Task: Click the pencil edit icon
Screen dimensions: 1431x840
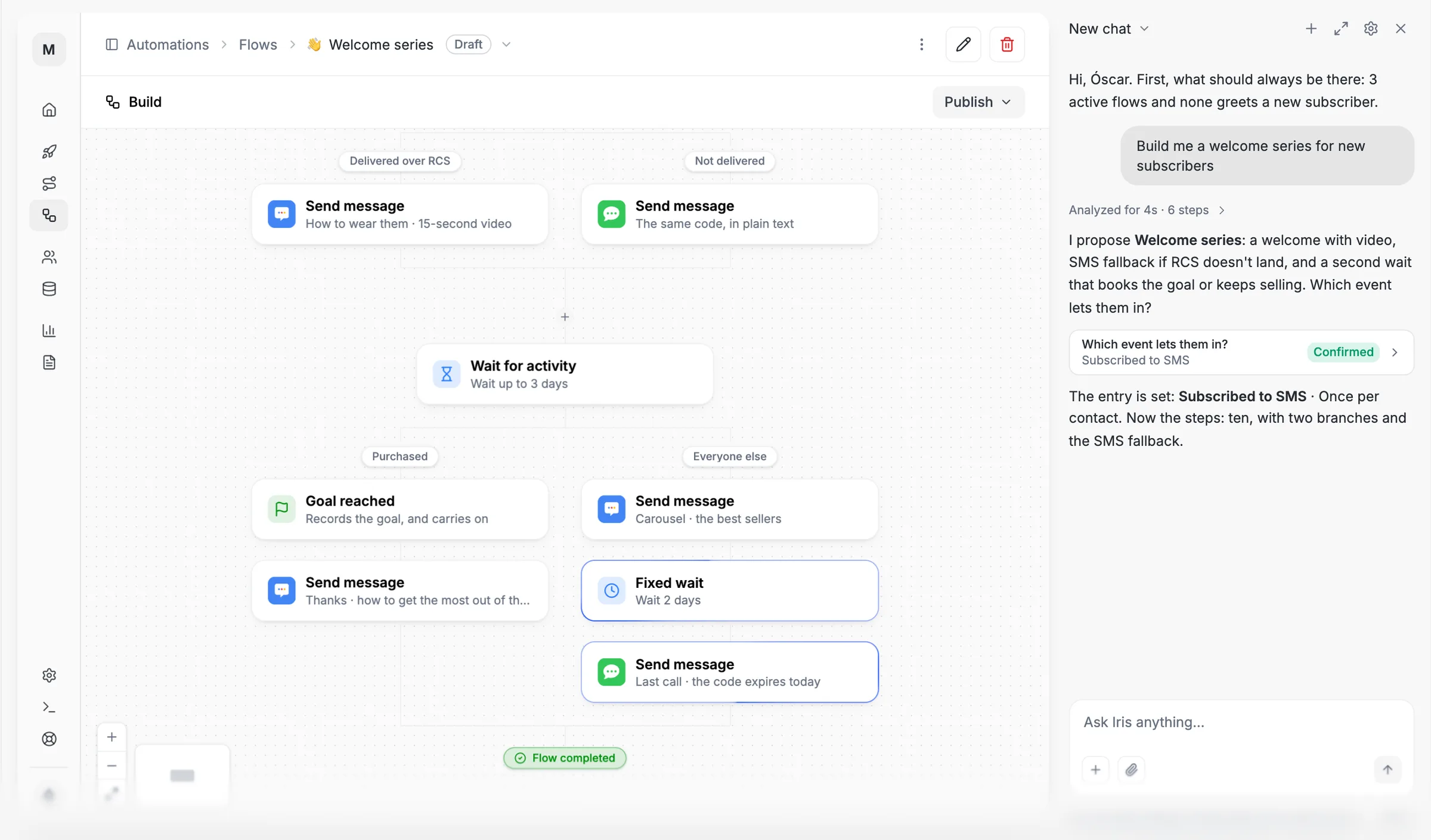Action: (x=963, y=44)
